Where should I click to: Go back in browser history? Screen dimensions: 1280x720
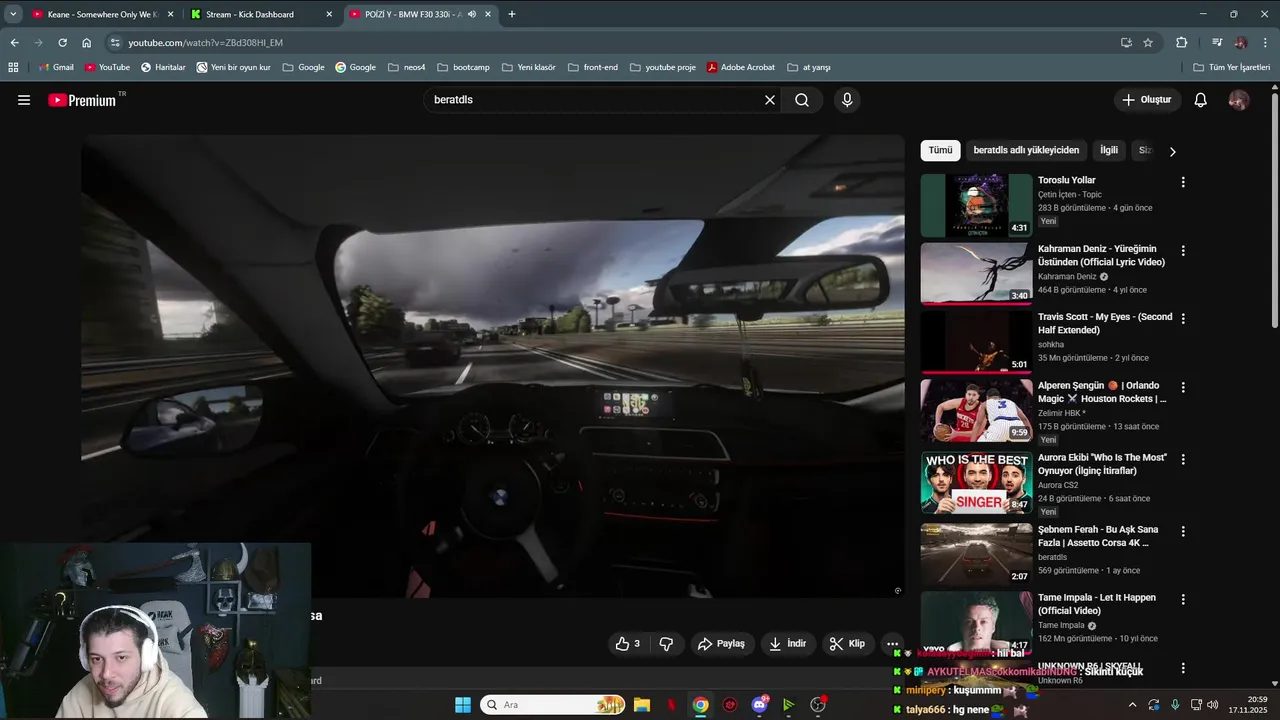point(14,42)
